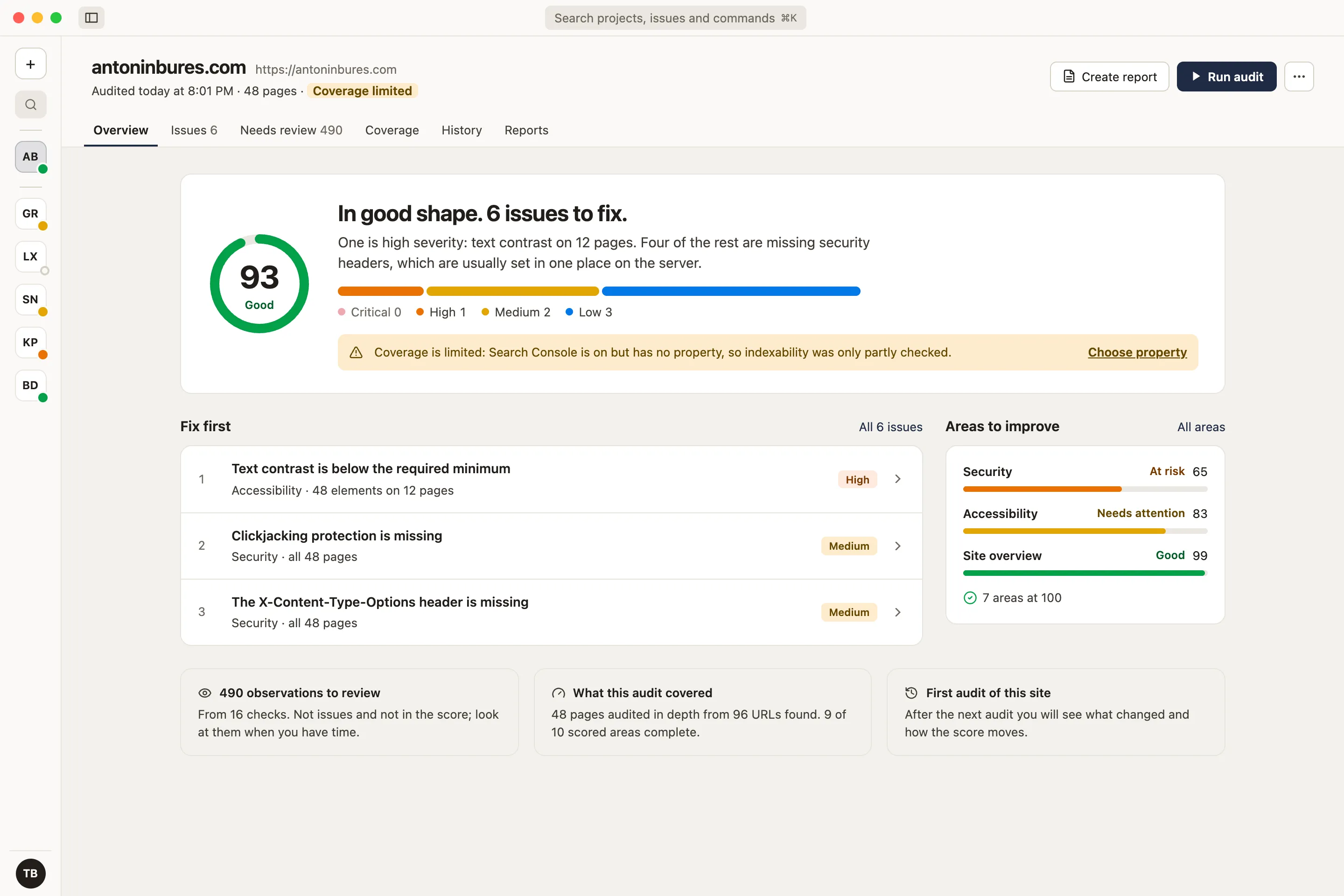Open the three-dot more options menu

click(x=1299, y=77)
